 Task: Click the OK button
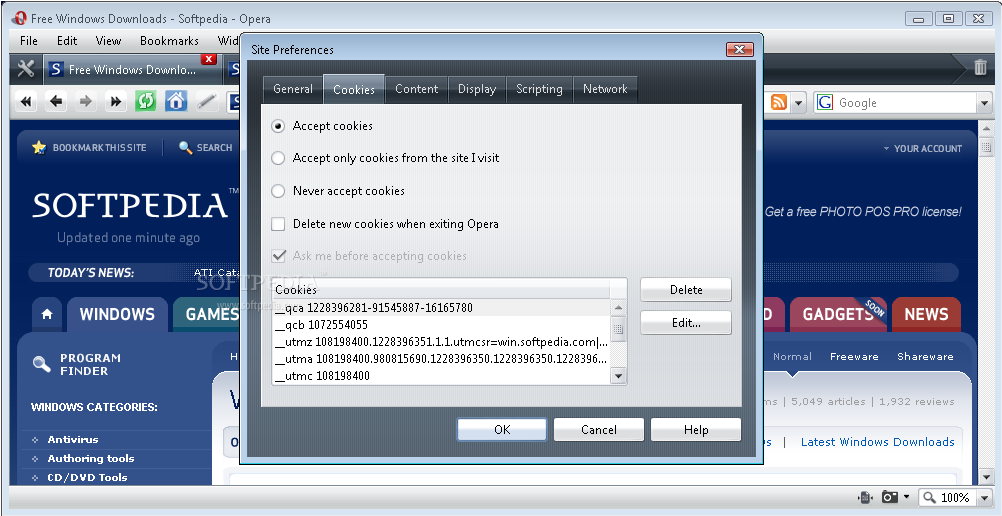click(x=502, y=430)
